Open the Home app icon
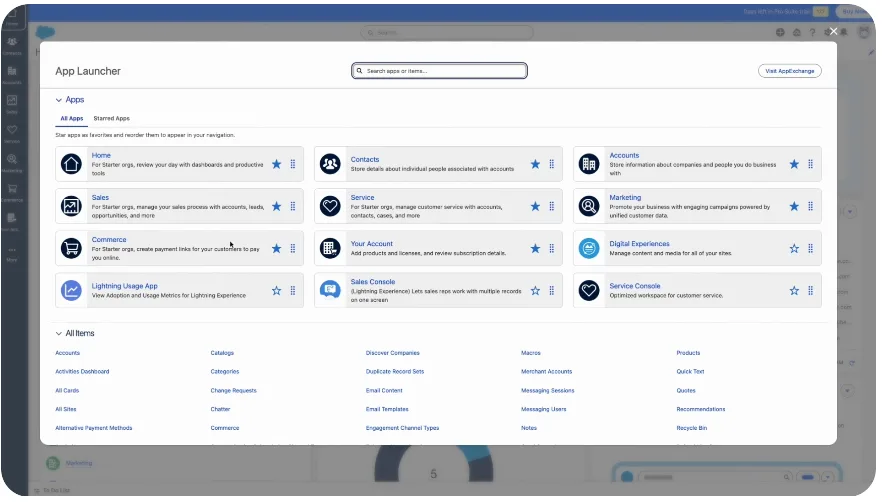Image resolution: width=883 pixels, height=504 pixels. pos(71,164)
